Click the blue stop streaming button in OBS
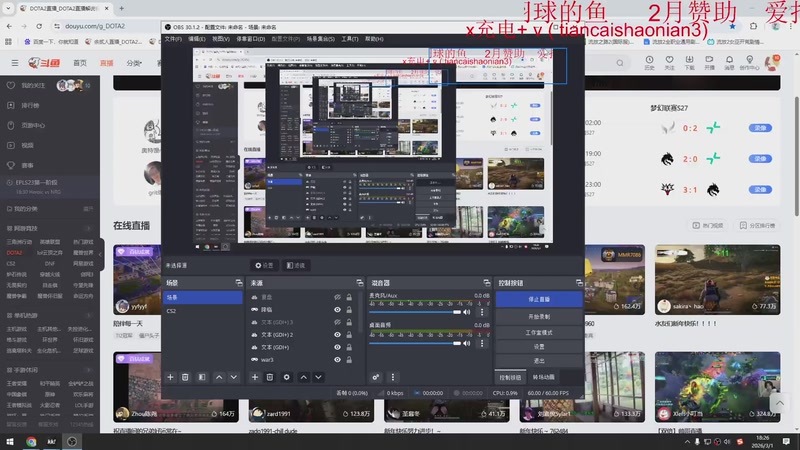This screenshot has height=450, width=800. point(539,299)
